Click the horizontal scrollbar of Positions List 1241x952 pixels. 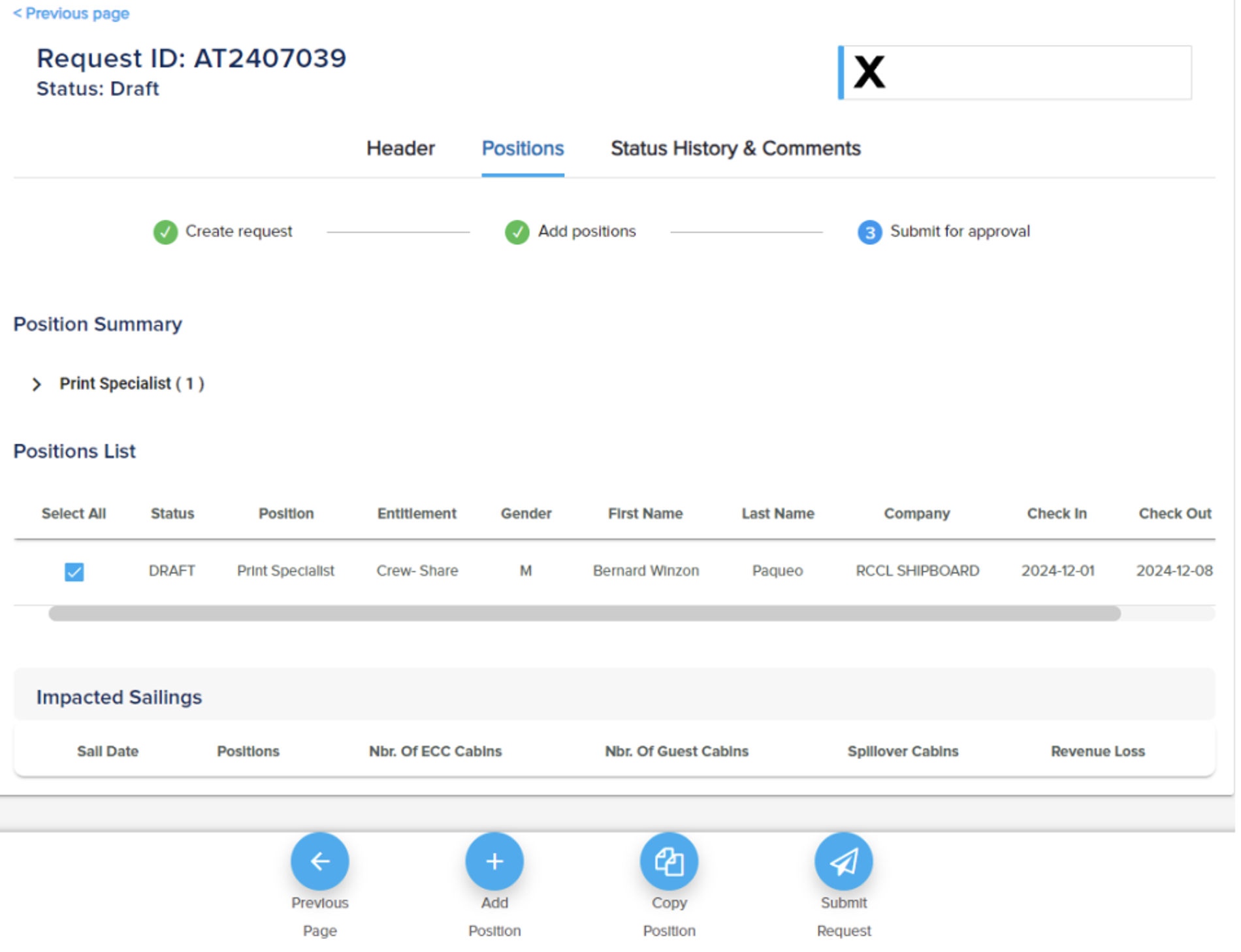585,613
